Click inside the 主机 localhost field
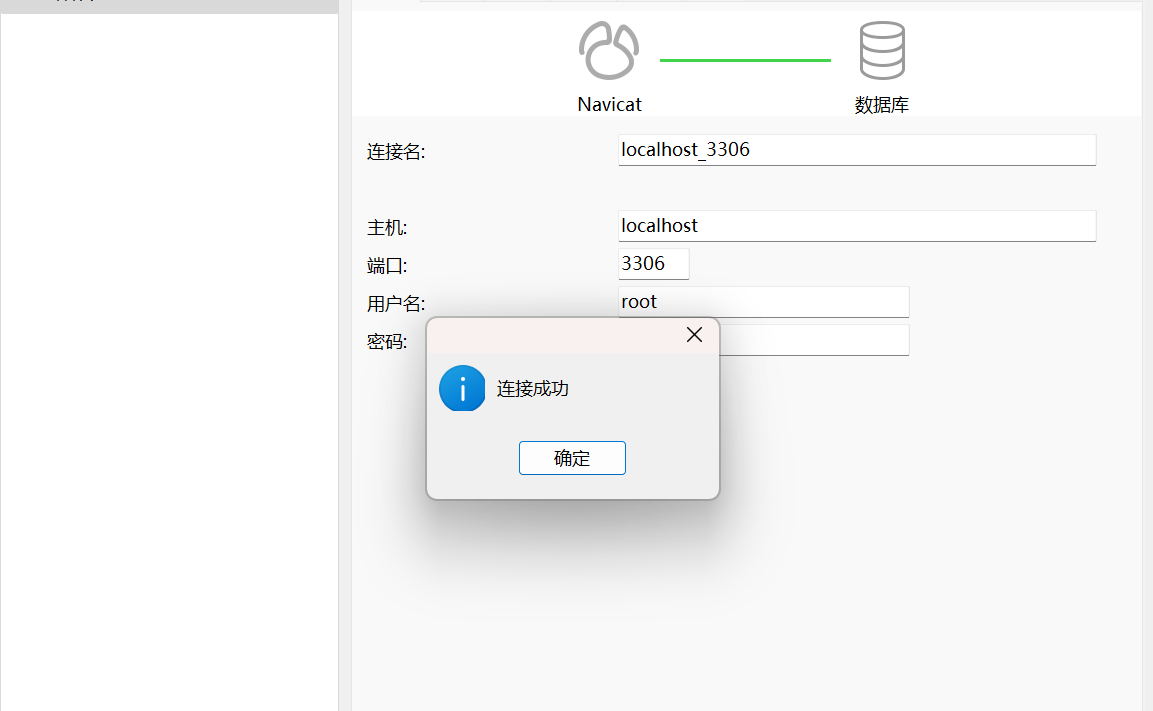 [x=856, y=226]
